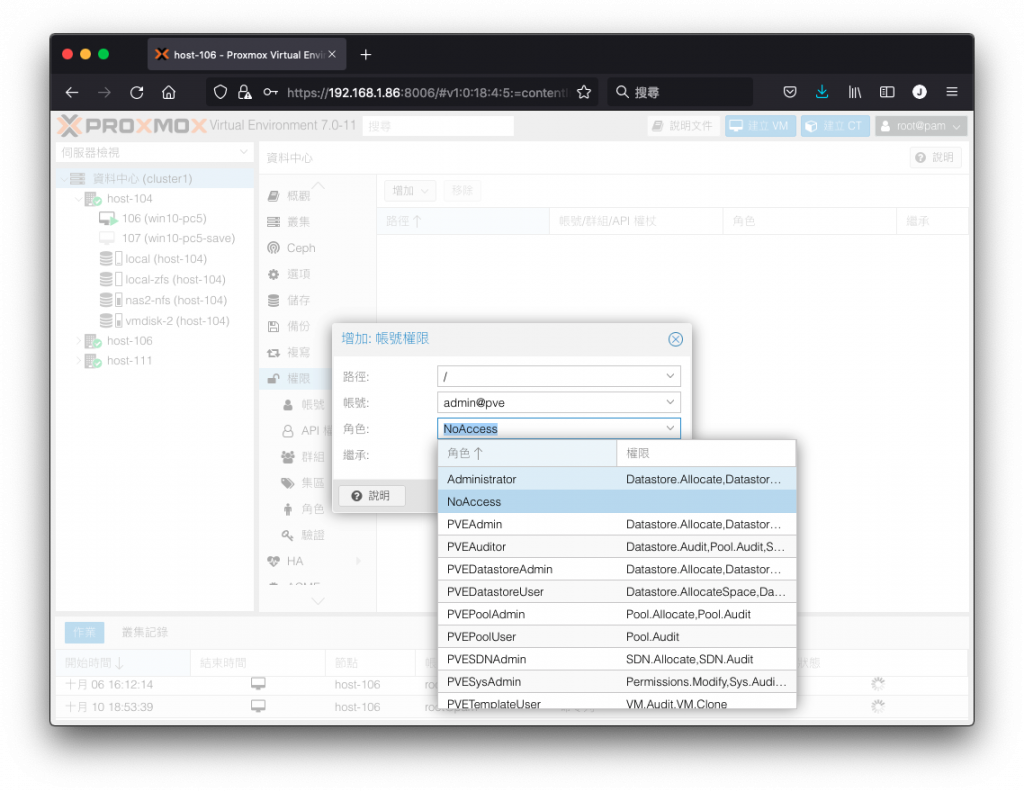This screenshot has width=1024, height=792.
Task: Go back with the browser back arrow
Action: (72, 92)
